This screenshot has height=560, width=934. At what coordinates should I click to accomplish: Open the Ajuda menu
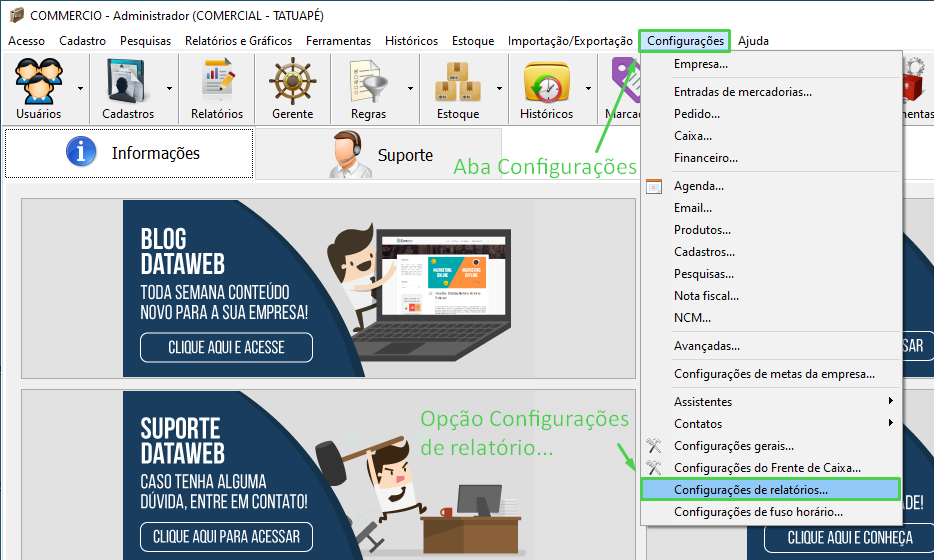coord(753,41)
